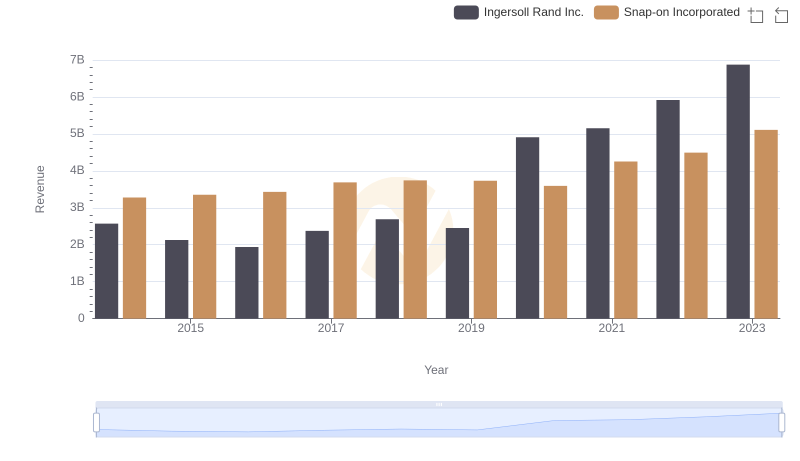Screen dimensions: 800x461
Task: Click Ingersoll Rand 2022 bar
Action: click(x=668, y=209)
